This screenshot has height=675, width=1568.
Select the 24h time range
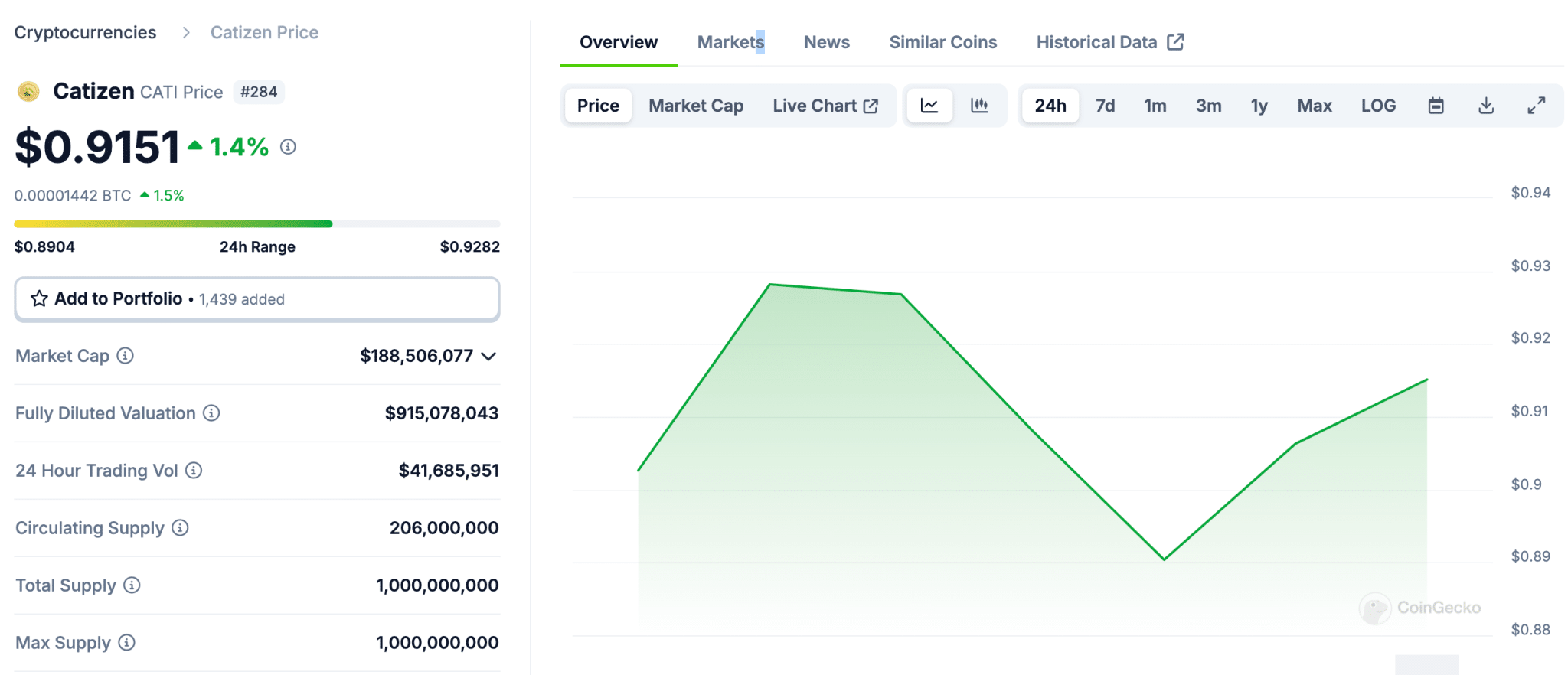click(x=1050, y=106)
